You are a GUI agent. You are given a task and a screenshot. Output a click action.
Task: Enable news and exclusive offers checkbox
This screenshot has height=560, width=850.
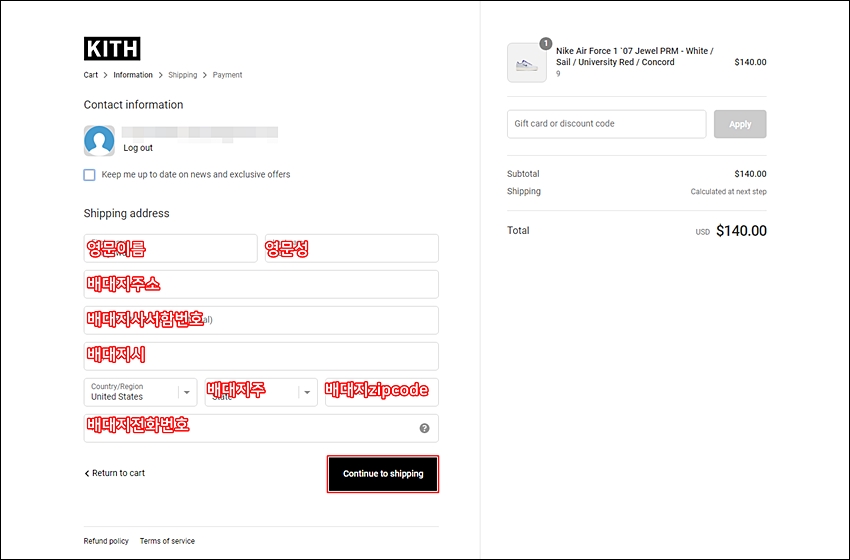tap(89, 175)
